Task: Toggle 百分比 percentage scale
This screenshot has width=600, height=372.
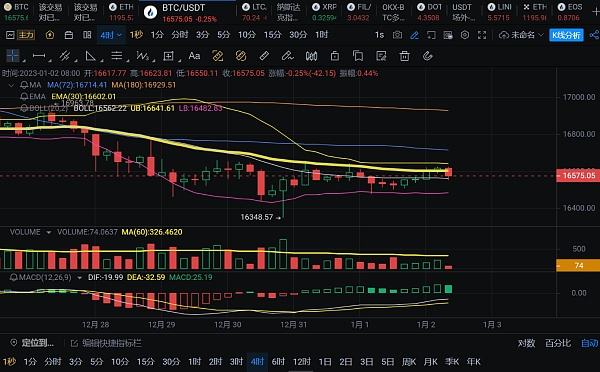Action: tap(558, 343)
